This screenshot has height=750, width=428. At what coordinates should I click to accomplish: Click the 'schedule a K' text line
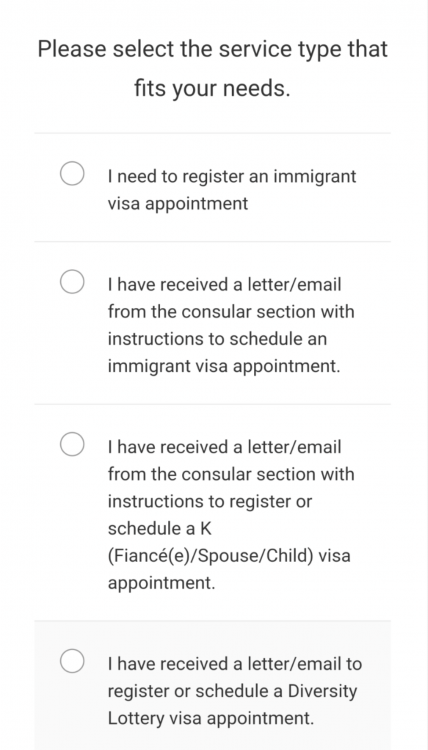click(x=159, y=529)
